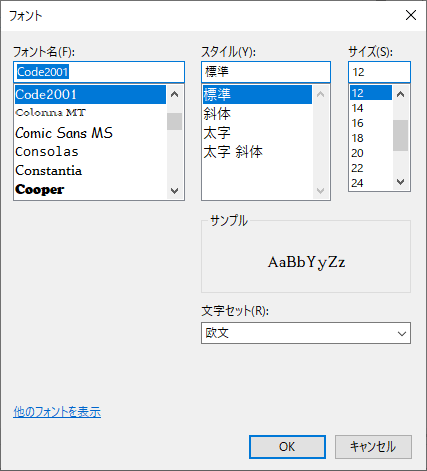Screen dimensions: 427x471
Task: Click the フォント名 text field
Action: point(99,72)
